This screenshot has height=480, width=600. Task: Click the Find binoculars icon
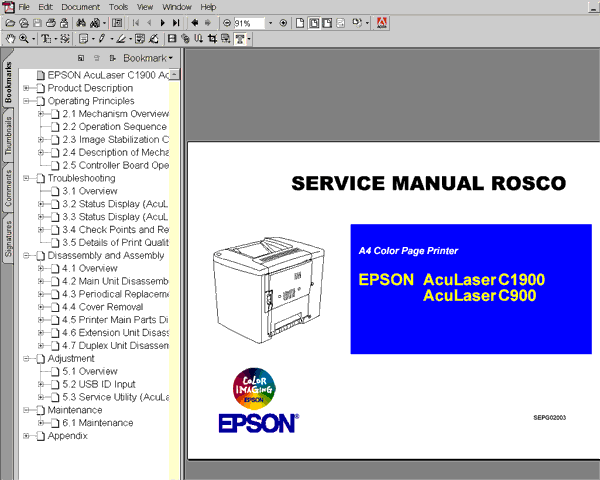pos(81,23)
